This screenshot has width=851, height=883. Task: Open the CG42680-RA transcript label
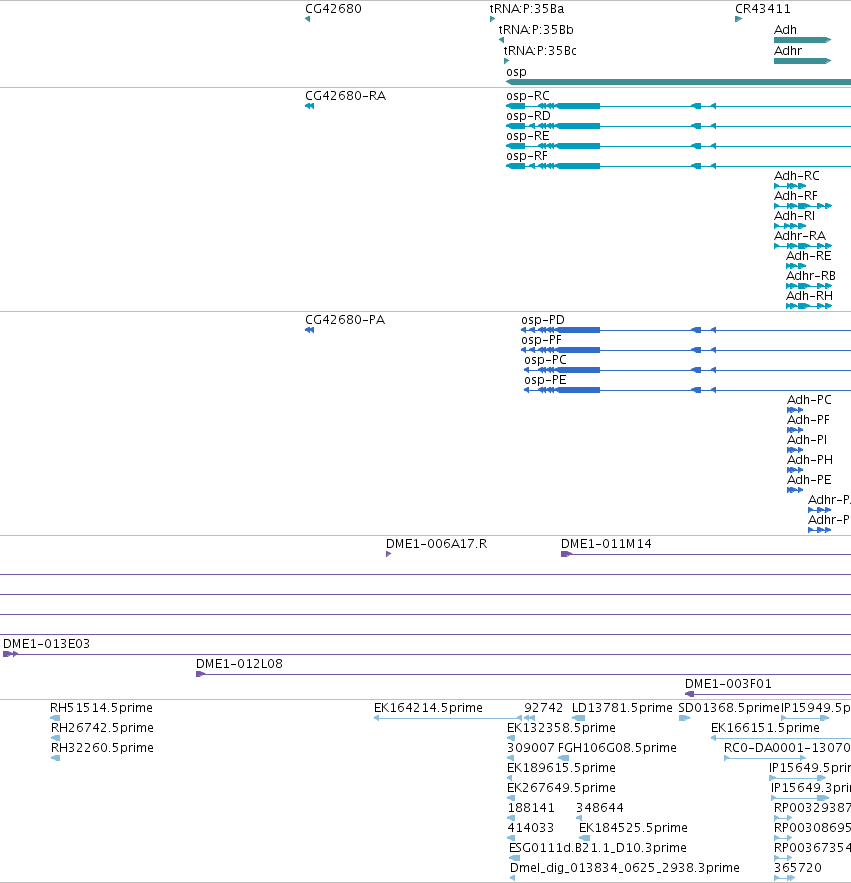point(346,96)
